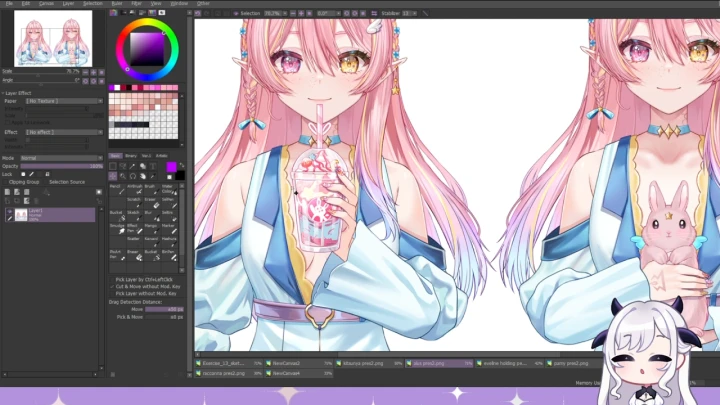Switch to the kitsunya pres2.png tab

pos(369,363)
